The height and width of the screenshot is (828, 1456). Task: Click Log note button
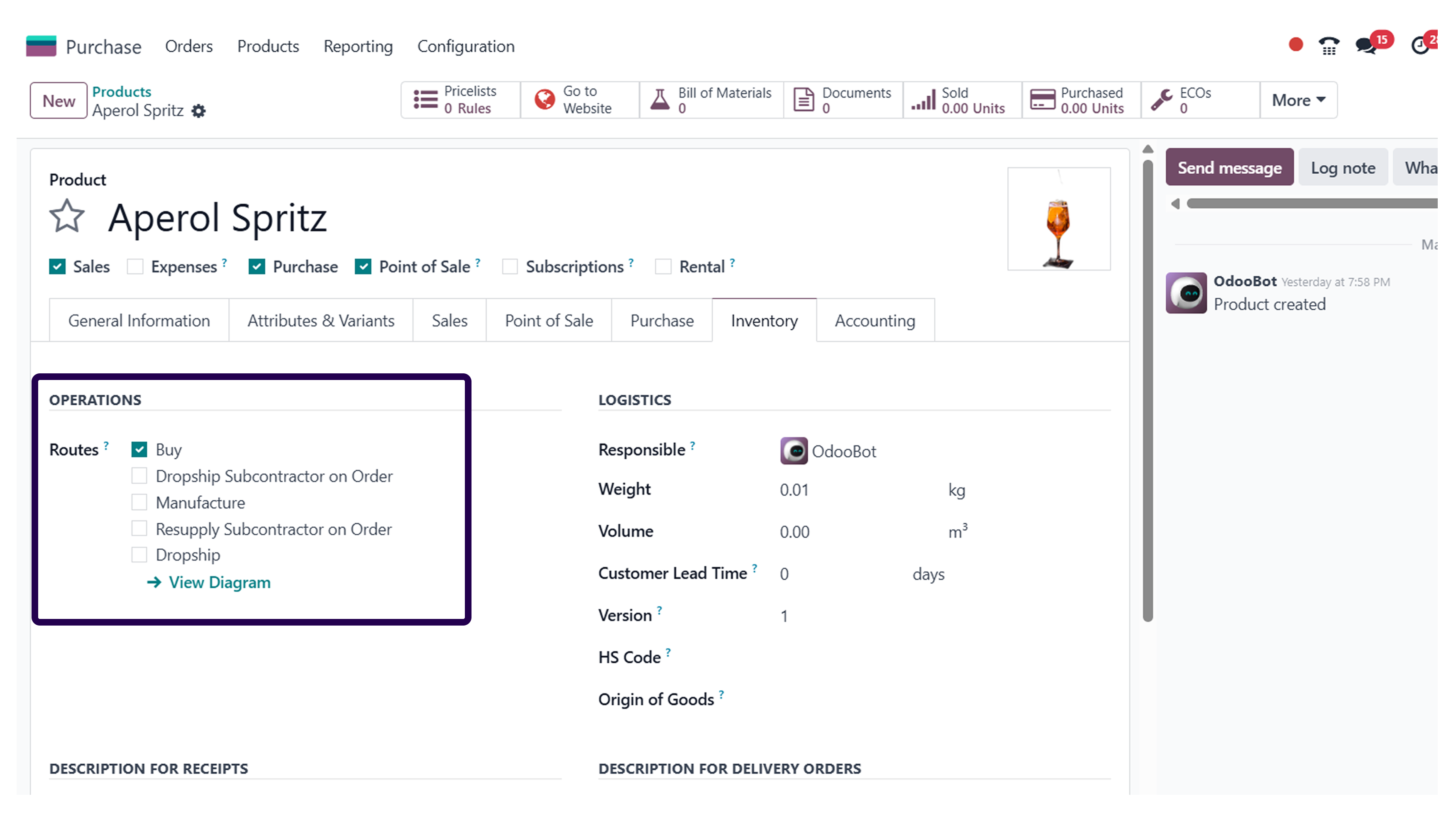tap(1343, 167)
